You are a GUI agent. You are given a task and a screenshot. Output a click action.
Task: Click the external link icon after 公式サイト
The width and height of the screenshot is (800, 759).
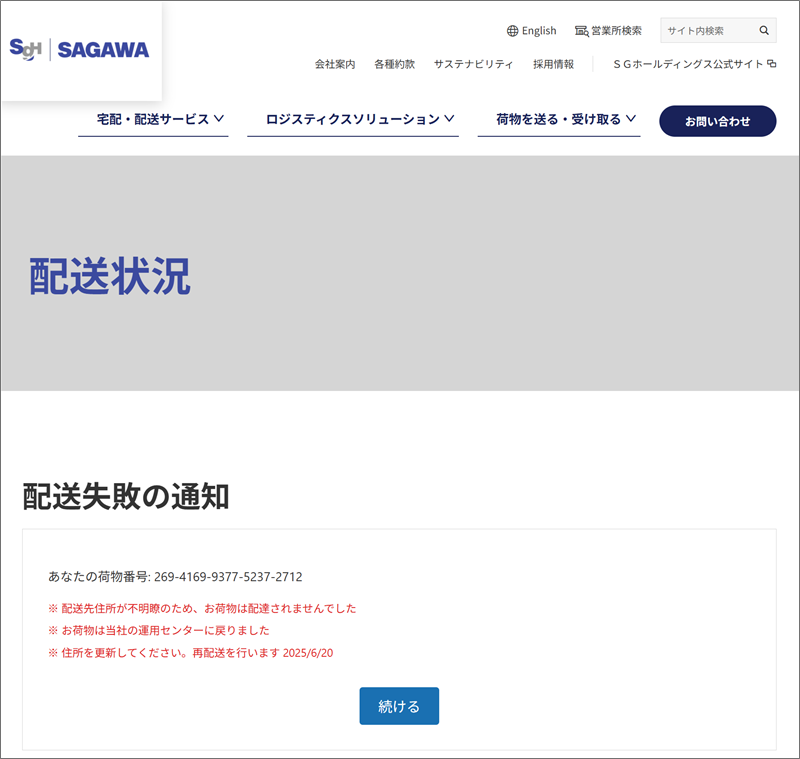coord(771,64)
